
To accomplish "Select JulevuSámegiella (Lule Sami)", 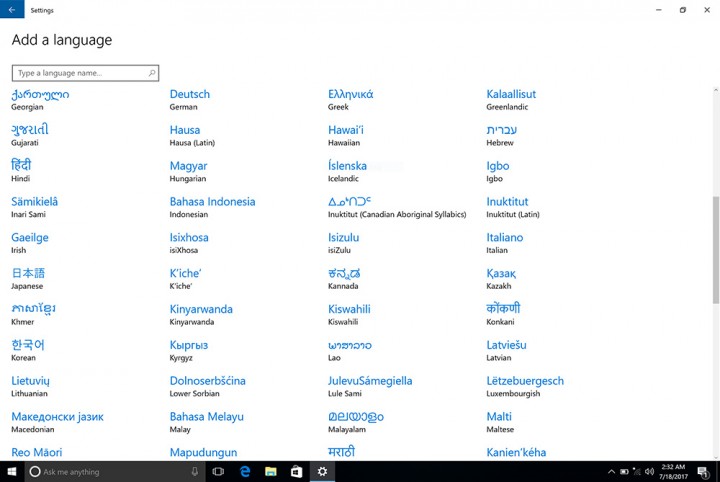I will pos(370,386).
